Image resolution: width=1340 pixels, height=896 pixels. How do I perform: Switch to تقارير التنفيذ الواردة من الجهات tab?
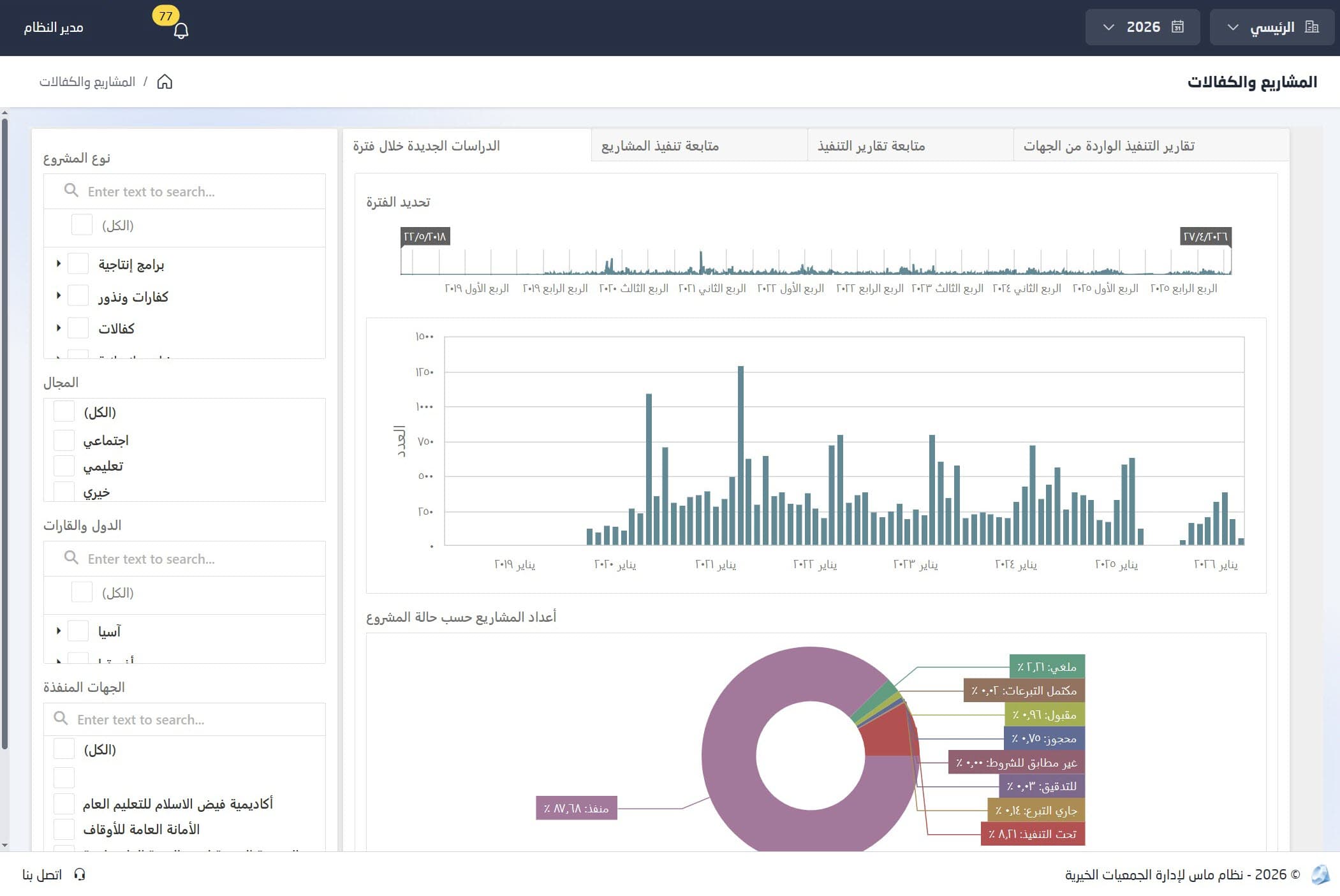coord(1151,145)
